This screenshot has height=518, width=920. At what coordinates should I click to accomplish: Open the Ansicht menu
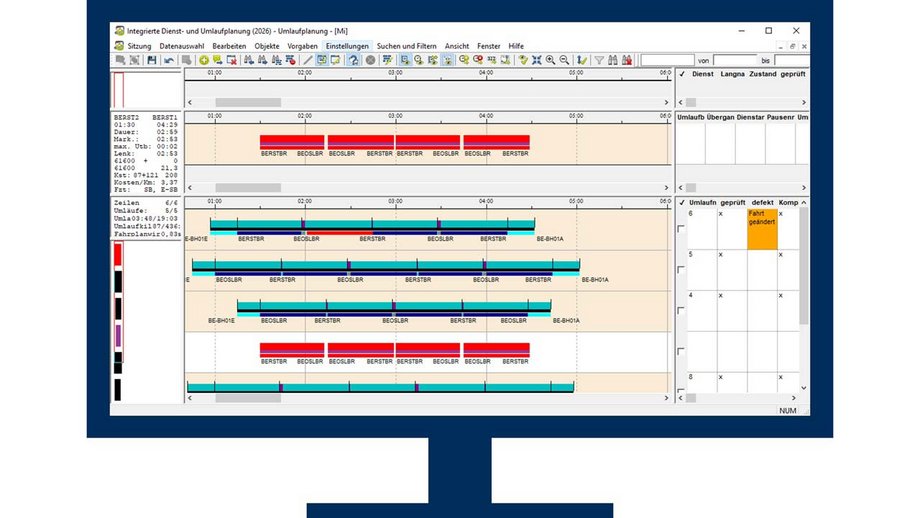(456, 46)
